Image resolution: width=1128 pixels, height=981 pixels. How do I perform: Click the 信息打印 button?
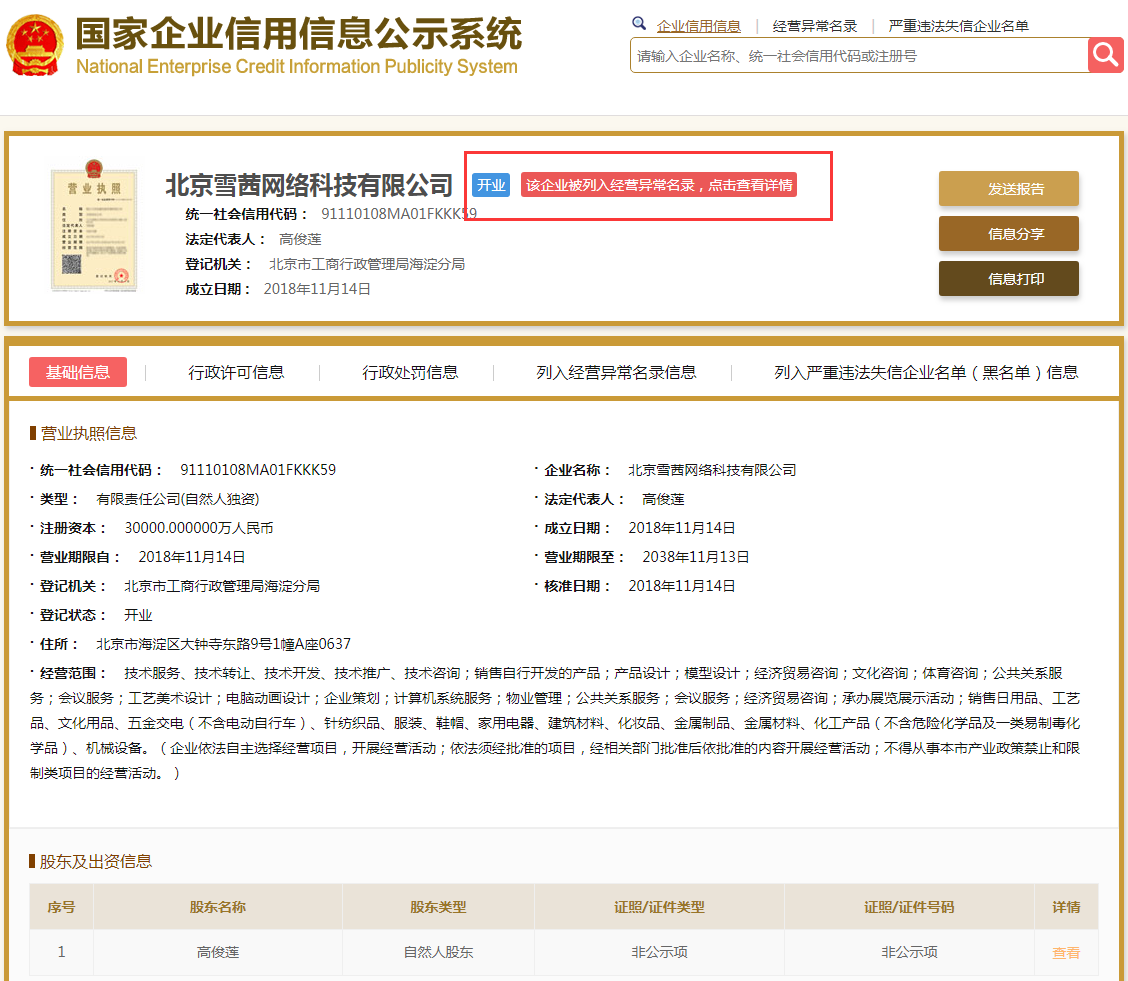coord(1008,279)
